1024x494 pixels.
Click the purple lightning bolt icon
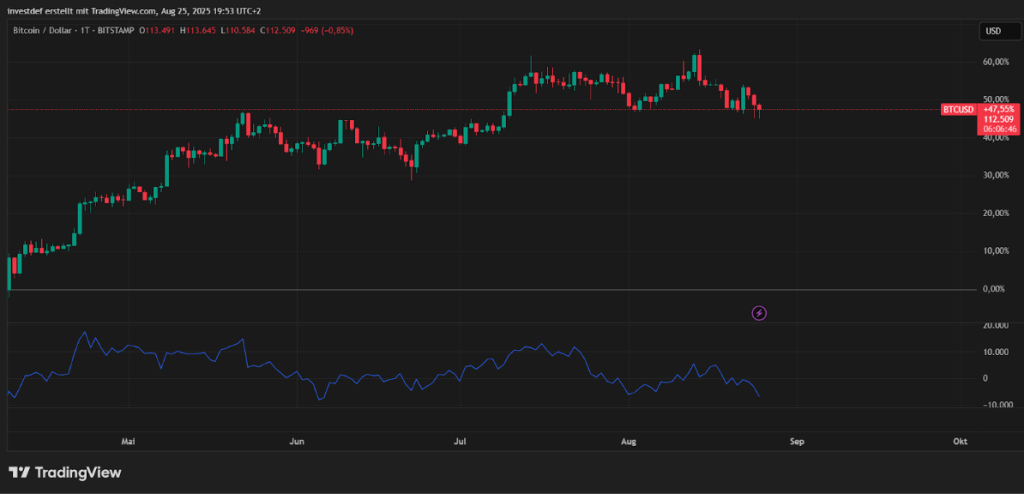pos(759,313)
